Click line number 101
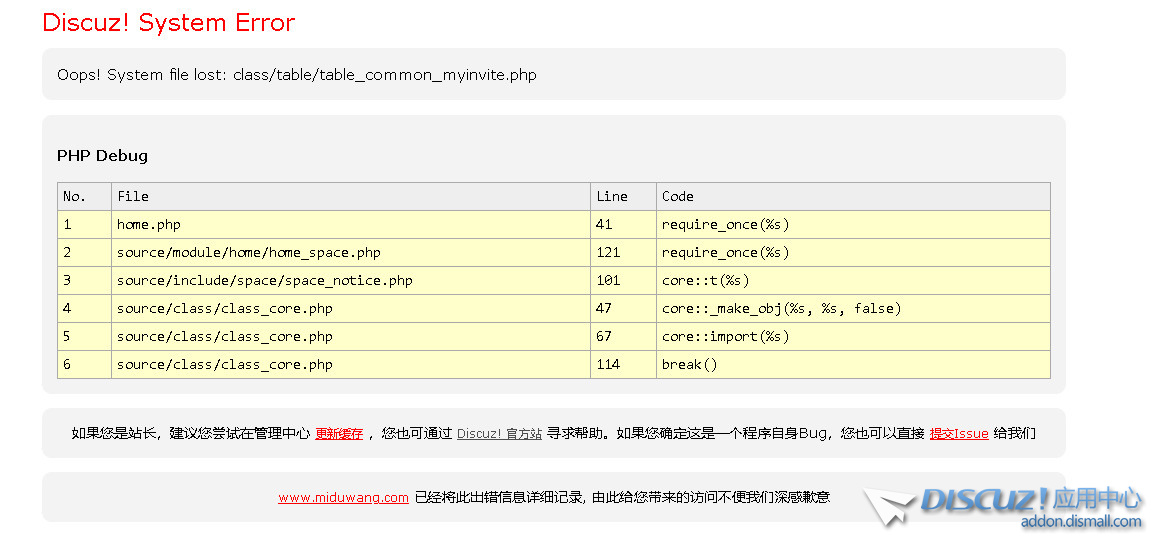 click(x=623, y=281)
